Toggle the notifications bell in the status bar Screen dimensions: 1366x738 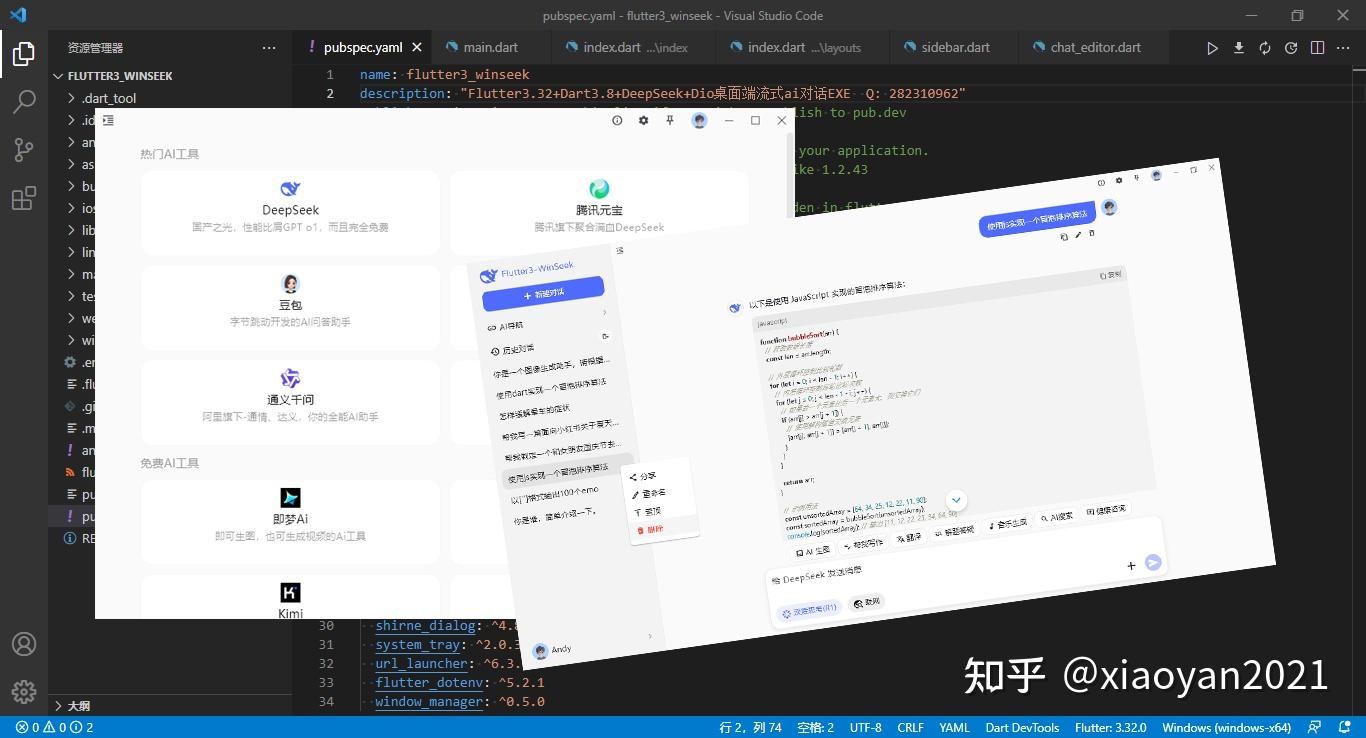point(1345,727)
